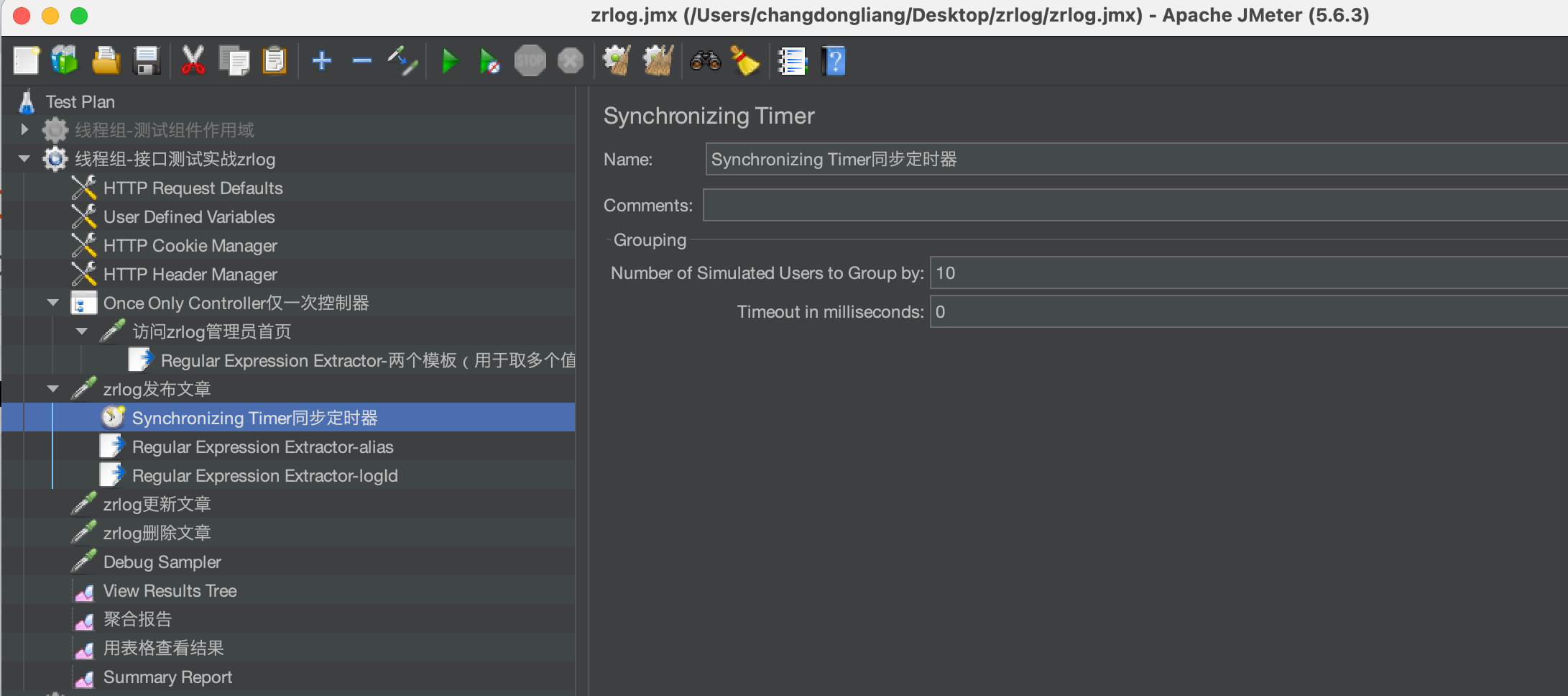The image size is (1568, 696).
Task: Click the Stop sign toolbar icon
Action: click(530, 60)
